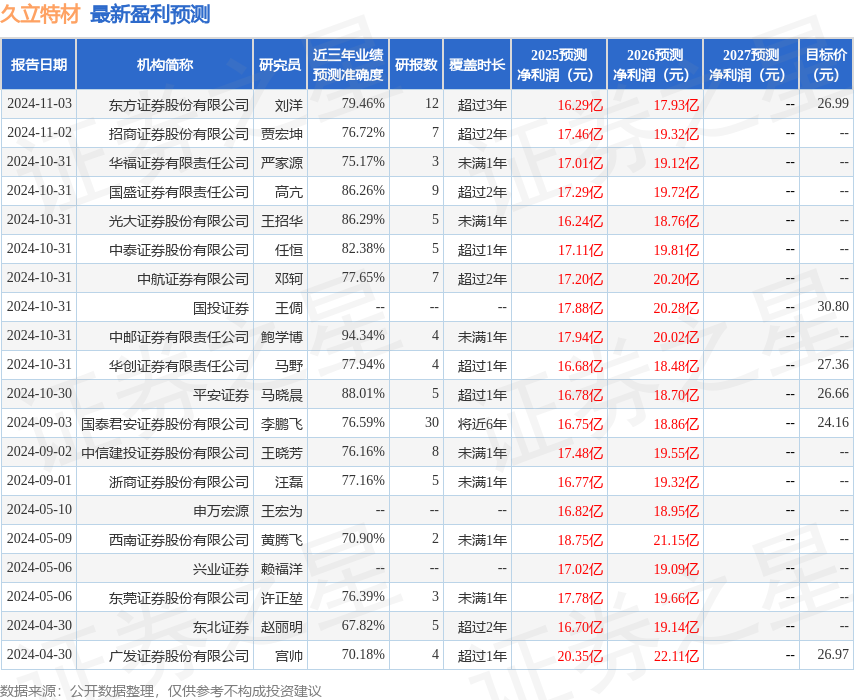Select the 2027预测净利润 column header

[751, 64]
